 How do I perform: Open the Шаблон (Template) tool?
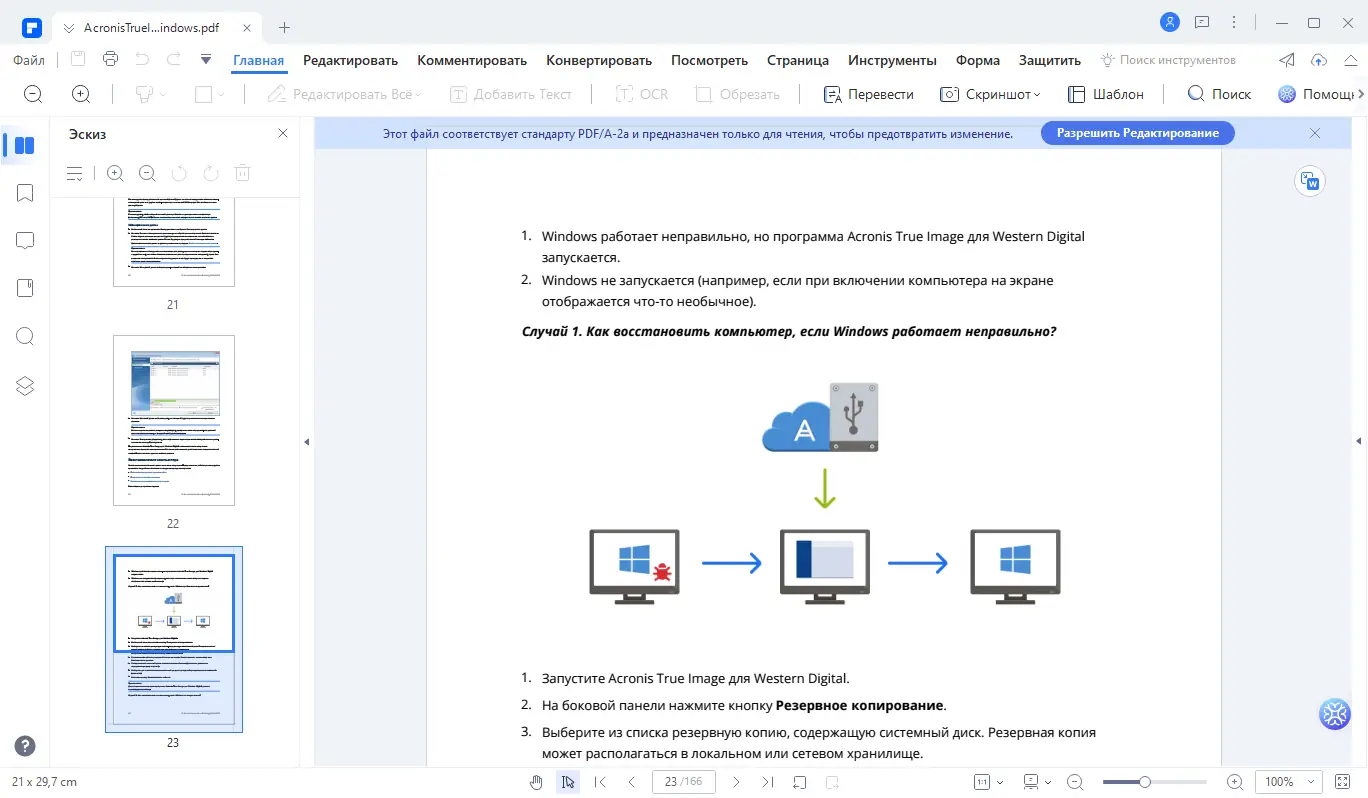point(1106,93)
